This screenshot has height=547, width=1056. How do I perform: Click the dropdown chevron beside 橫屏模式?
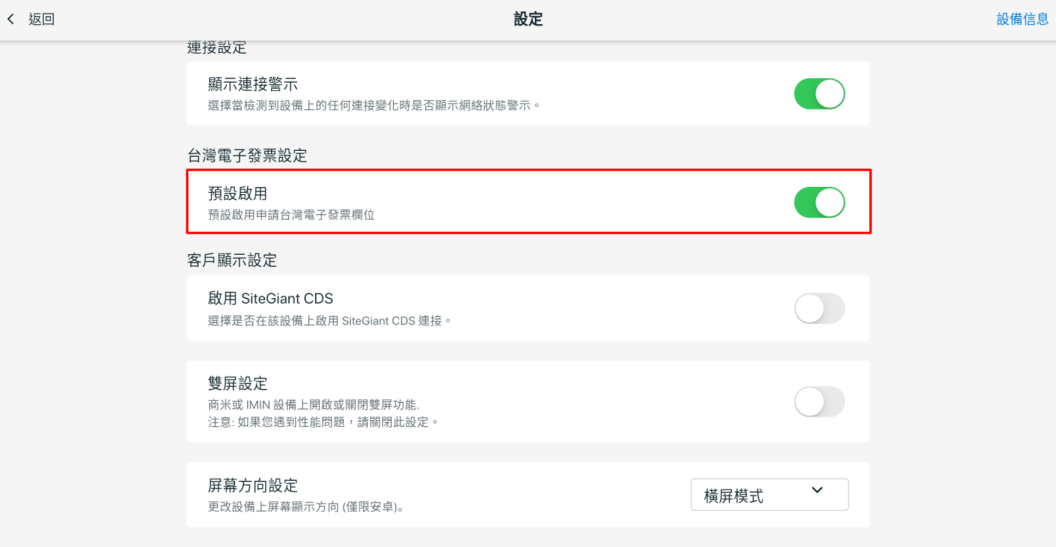(x=817, y=491)
